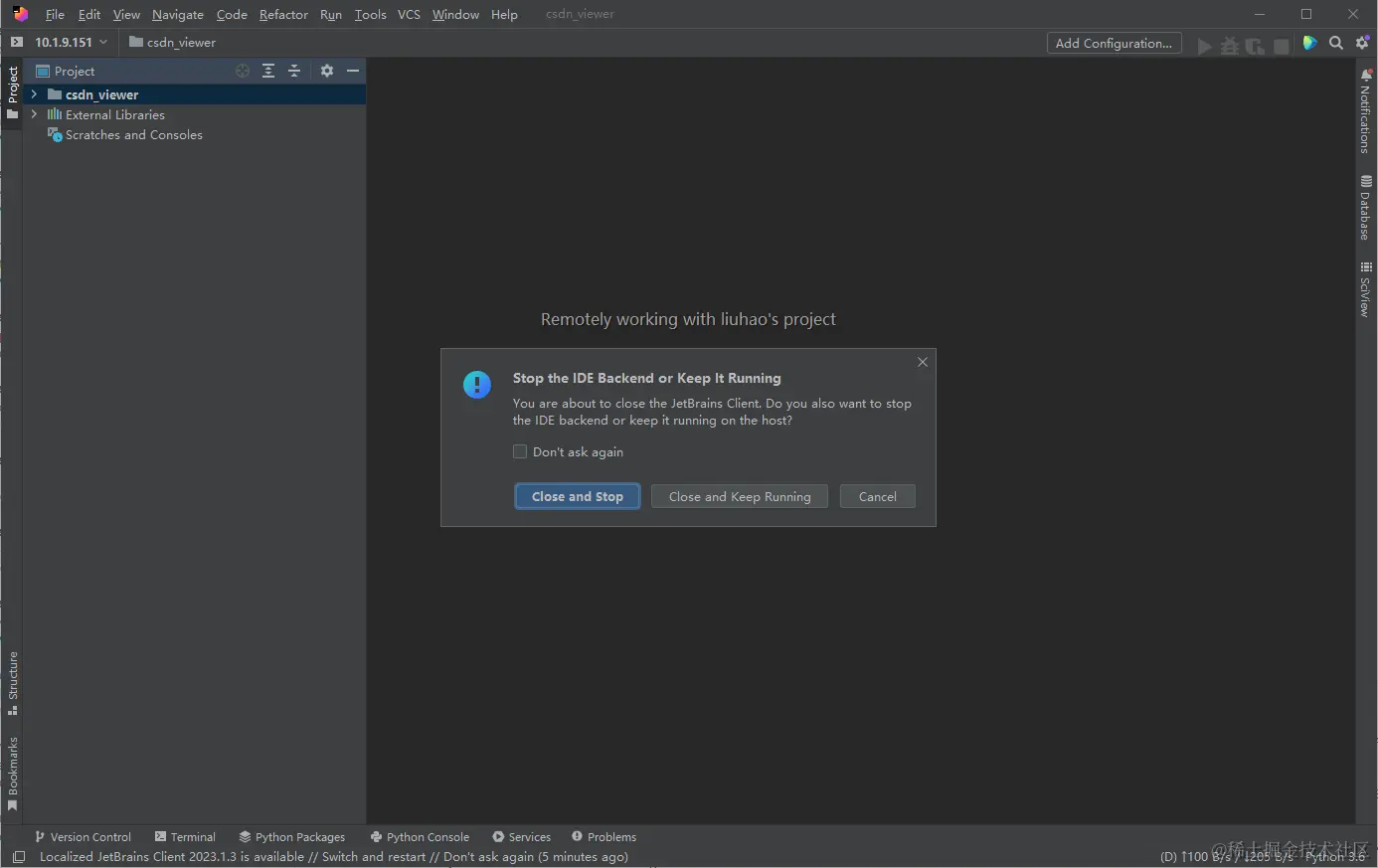Expand the External Libraries node
This screenshot has width=1378, height=868.
tap(34, 114)
